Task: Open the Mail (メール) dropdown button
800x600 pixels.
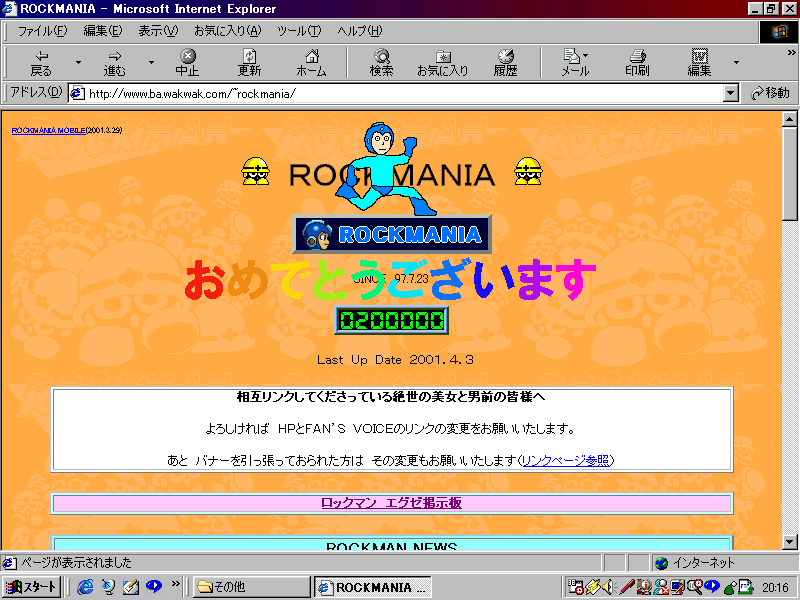Action: (x=575, y=62)
